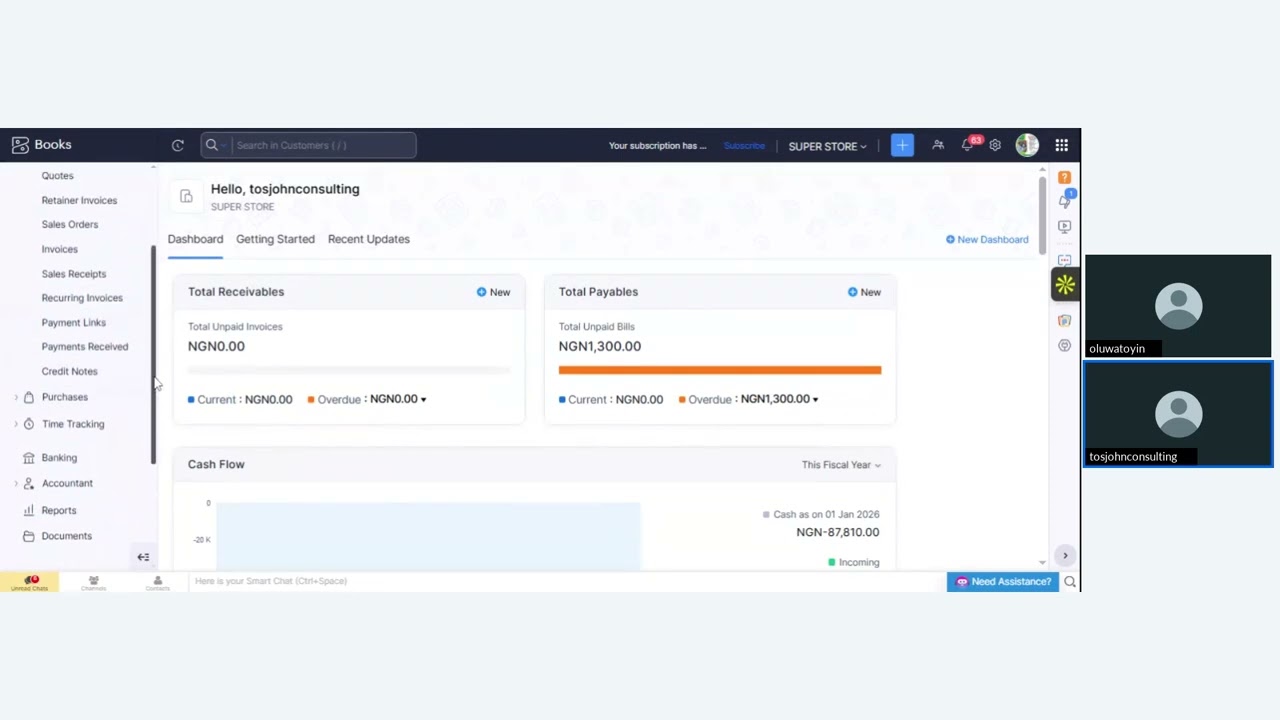Screen dimensions: 1280x720
Task: Click the magnifier icon beside Need Assistance
Action: click(1070, 582)
